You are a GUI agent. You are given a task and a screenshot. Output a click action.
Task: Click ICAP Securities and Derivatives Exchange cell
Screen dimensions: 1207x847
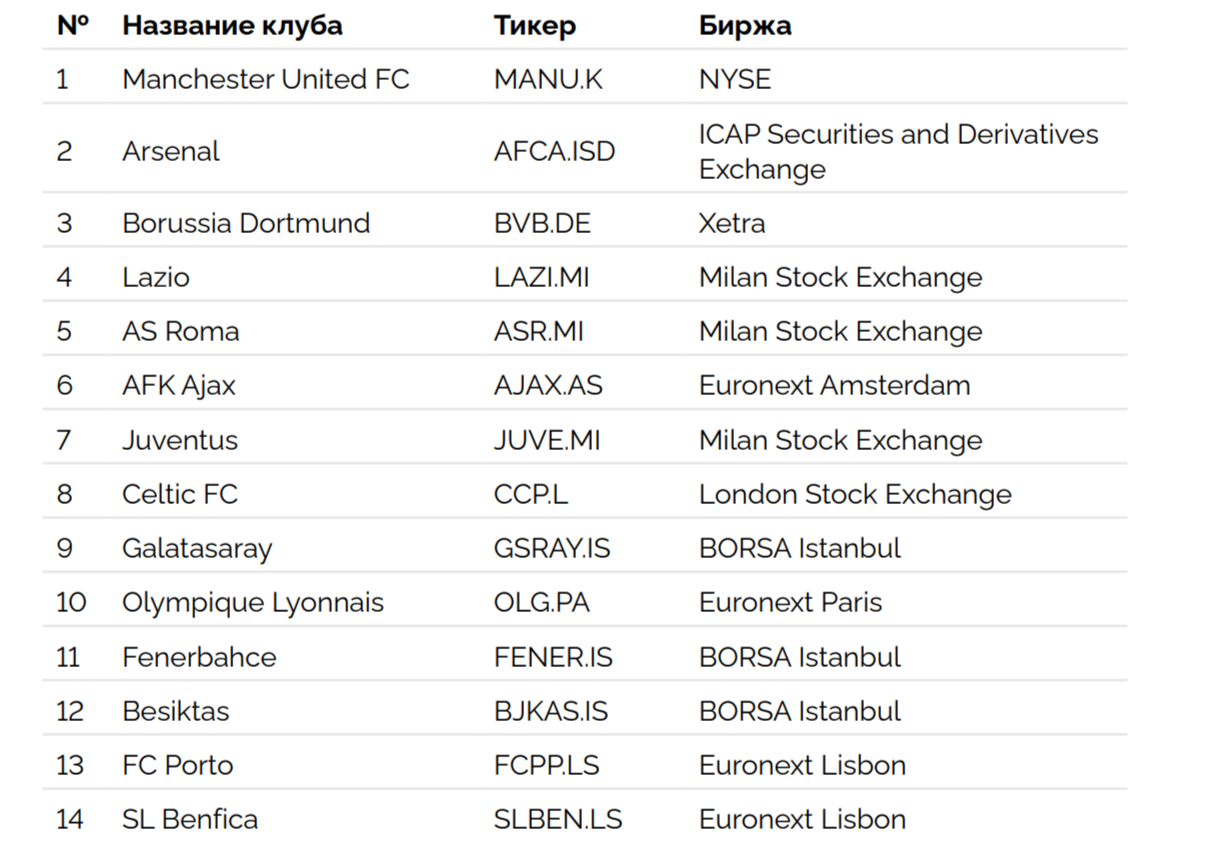coord(897,151)
